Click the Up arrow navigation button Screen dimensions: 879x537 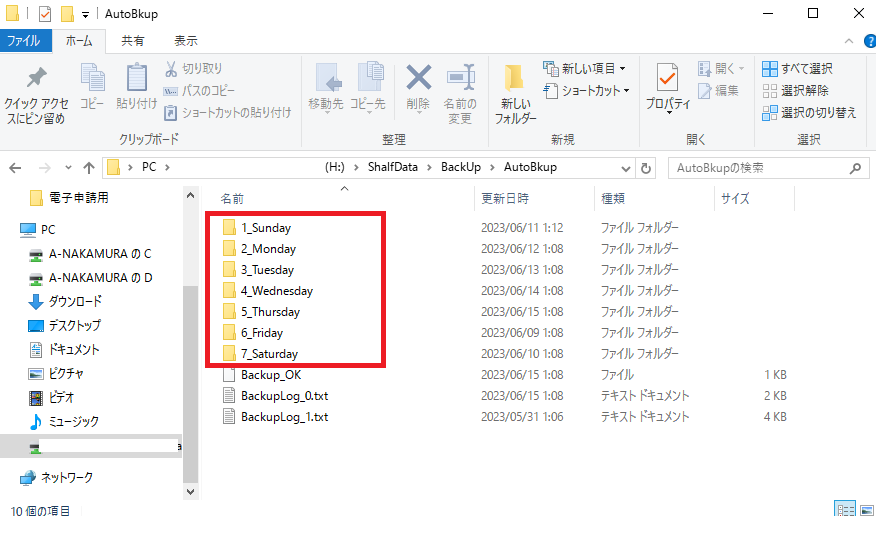tap(89, 168)
